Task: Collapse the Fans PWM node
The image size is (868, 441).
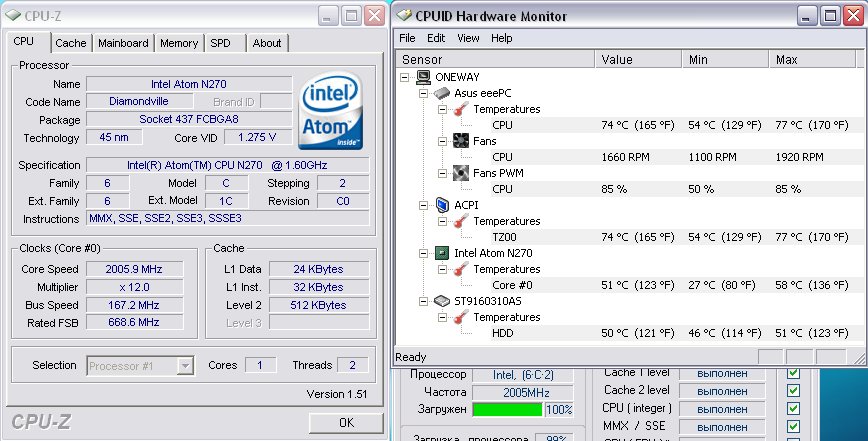Action: [442, 174]
